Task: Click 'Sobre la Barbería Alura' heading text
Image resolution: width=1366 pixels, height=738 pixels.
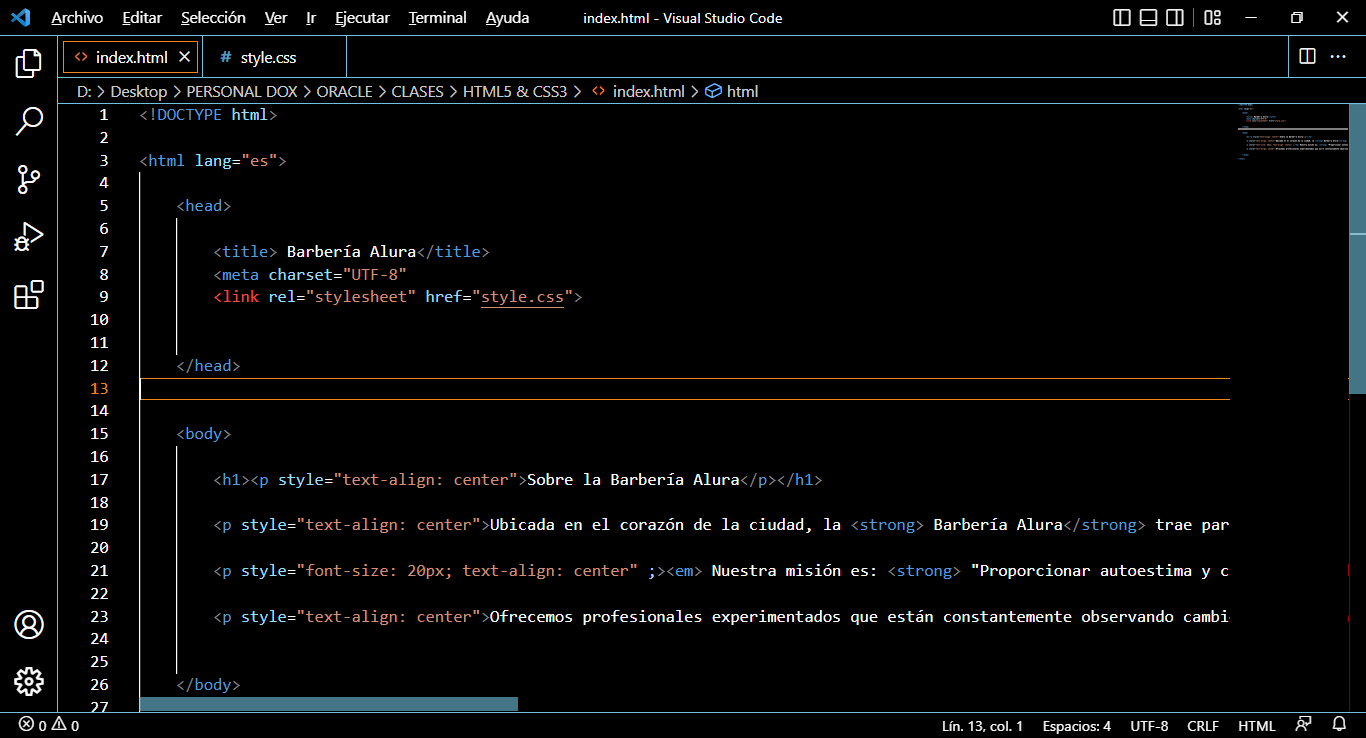Action: 632,480
